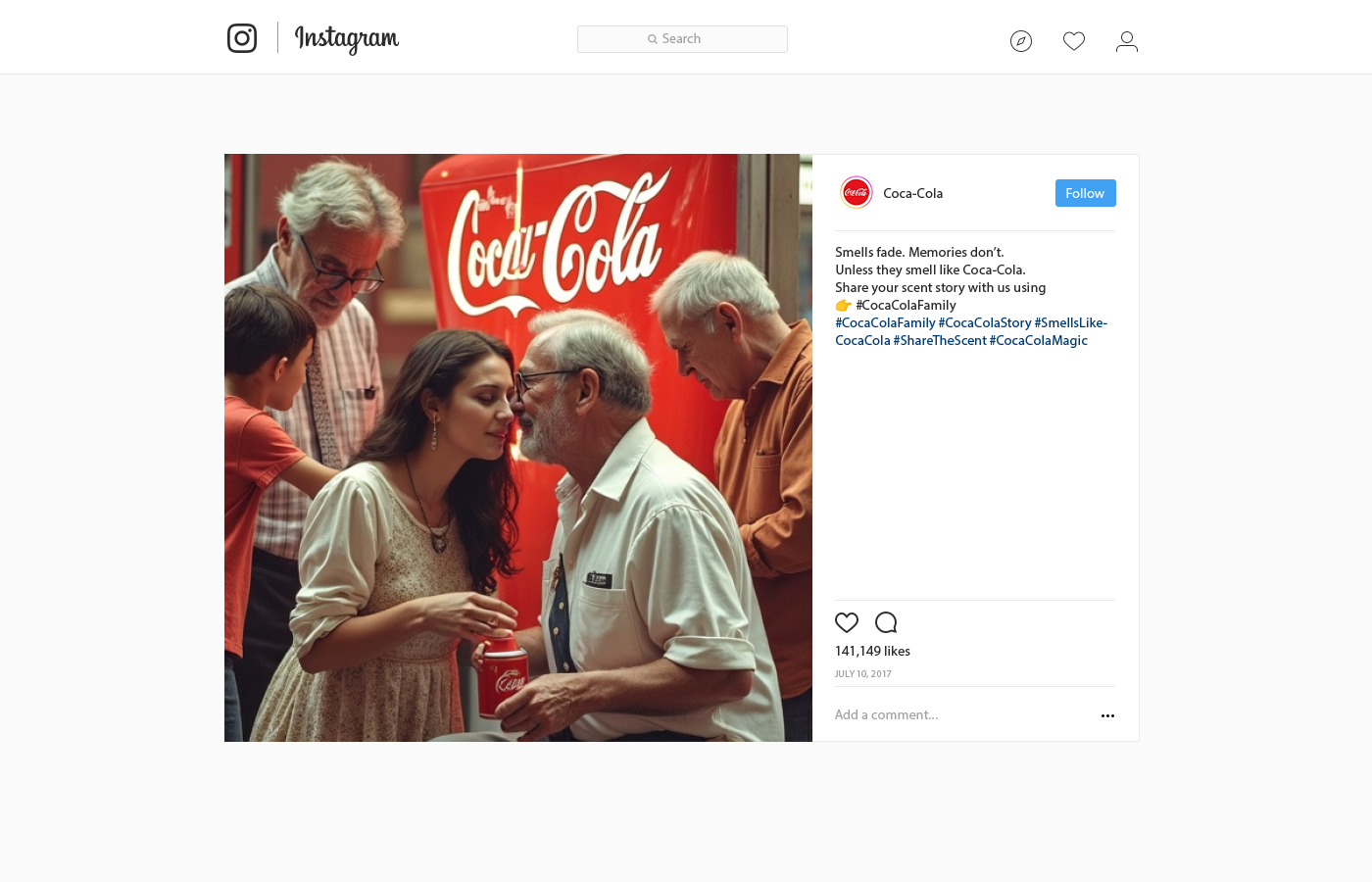
Task: Like the post with the heart icon
Action: point(847,622)
